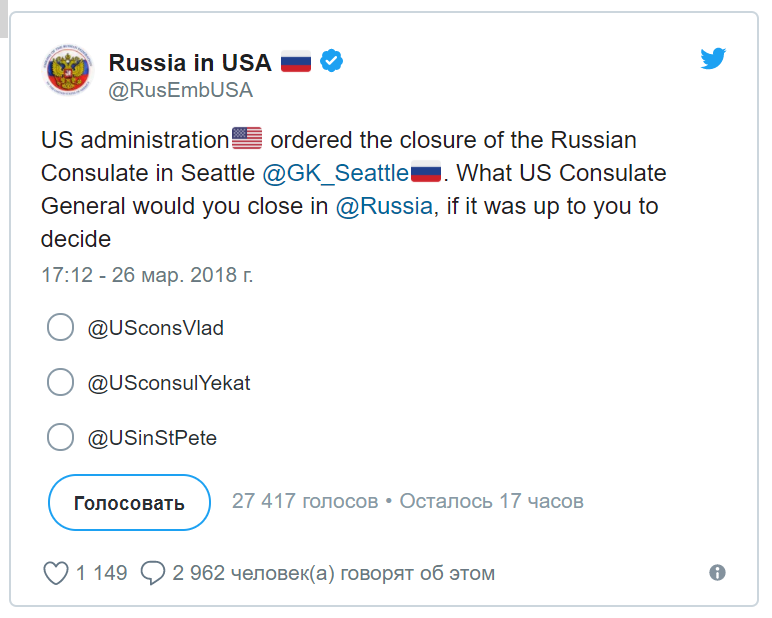The height and width of the screenshot is (618, 772).
Task: Open the tweet timestamp 17:12 - 26 мар. 2018
Action: click(146, 274)
